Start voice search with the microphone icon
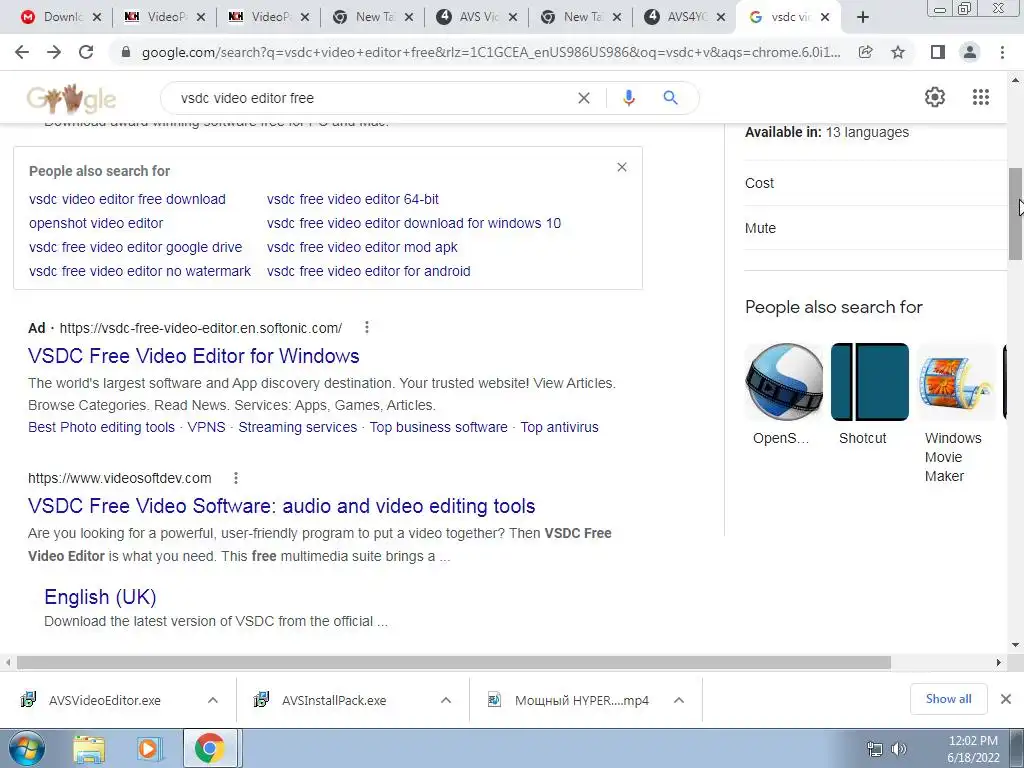The width and height of the screenshot is (1024, 768). click(x=628, y=98)
